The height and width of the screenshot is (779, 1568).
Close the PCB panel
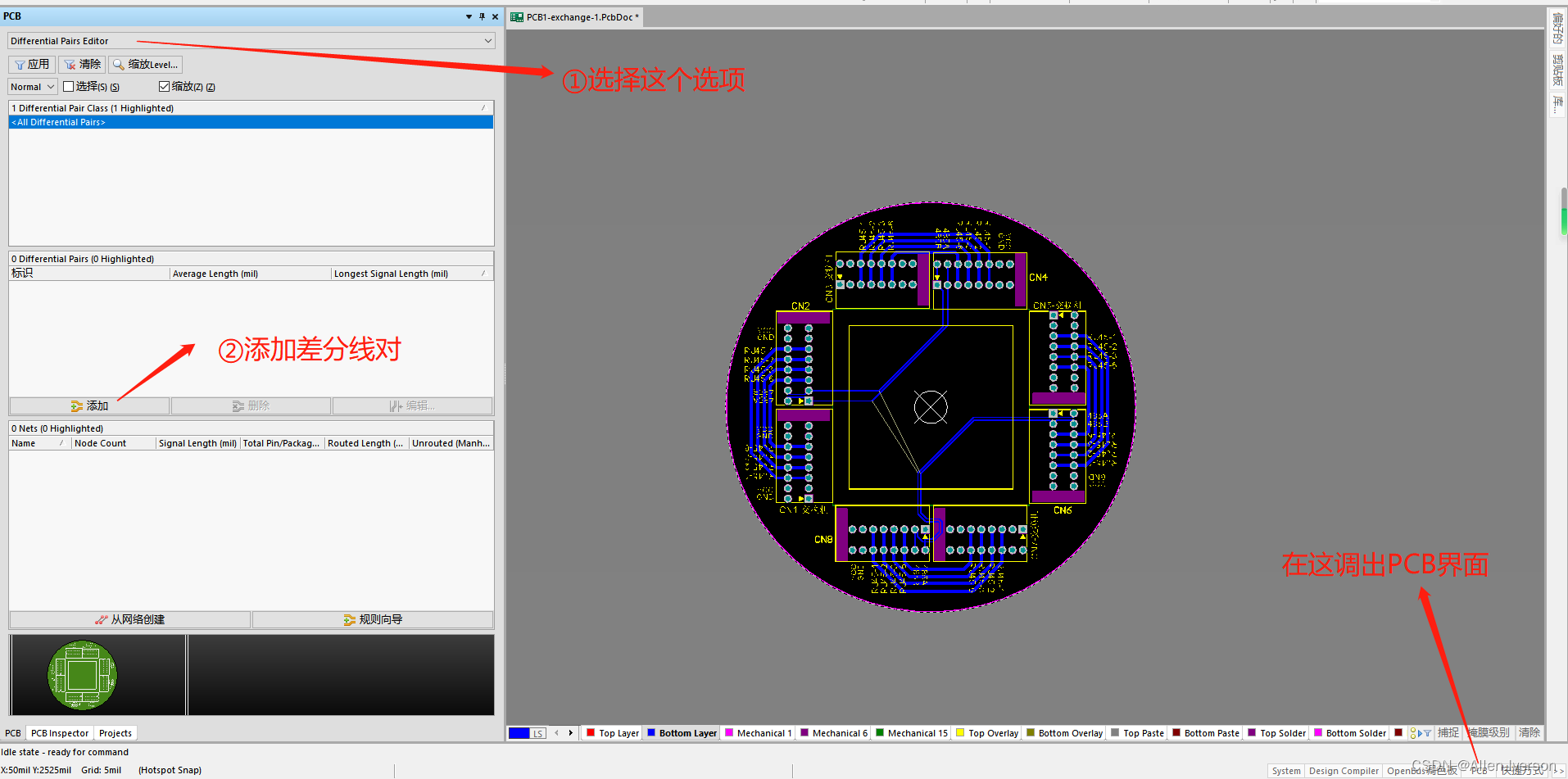click(495, 16)
